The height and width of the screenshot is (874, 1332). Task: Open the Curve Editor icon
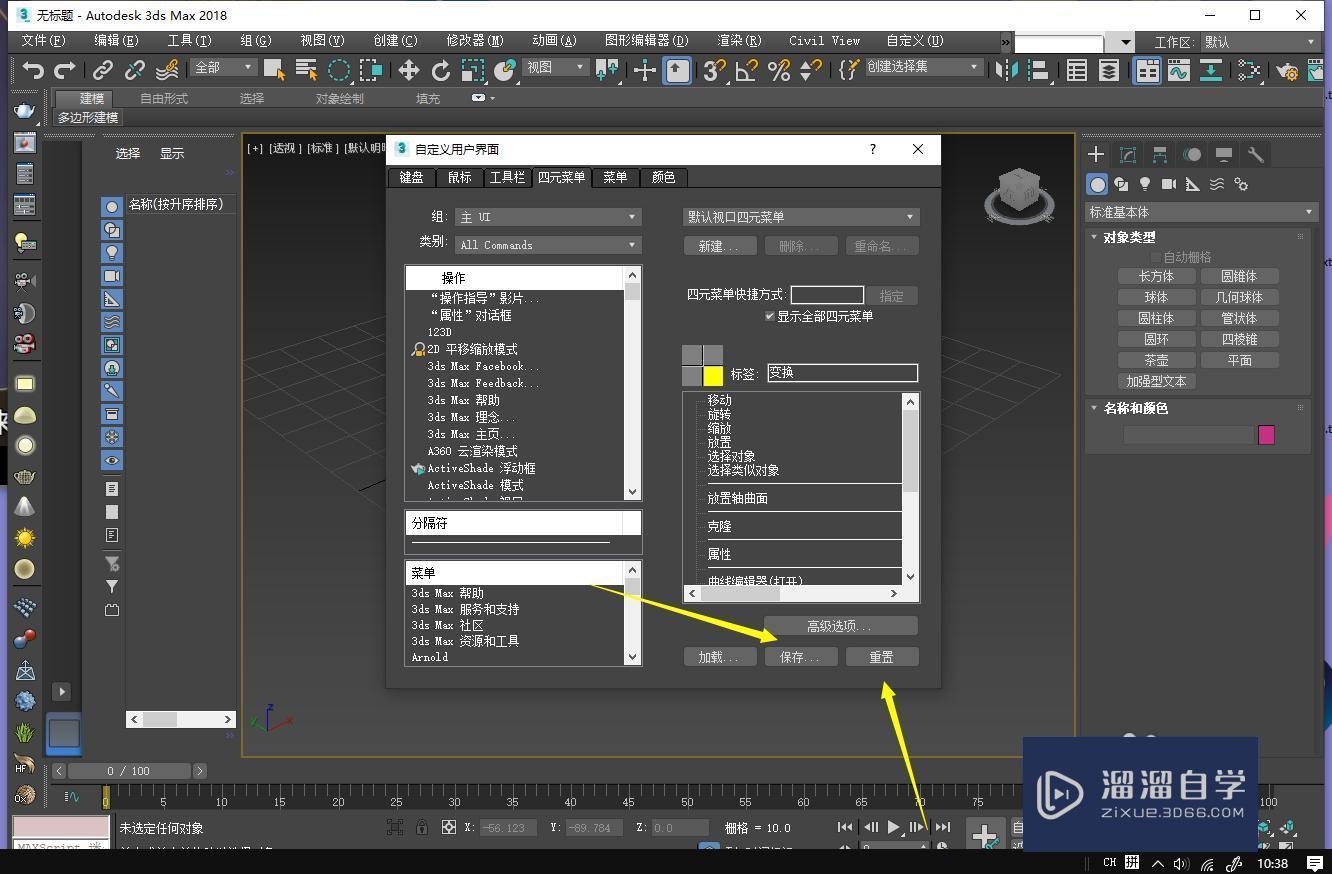click(1178, 70)
